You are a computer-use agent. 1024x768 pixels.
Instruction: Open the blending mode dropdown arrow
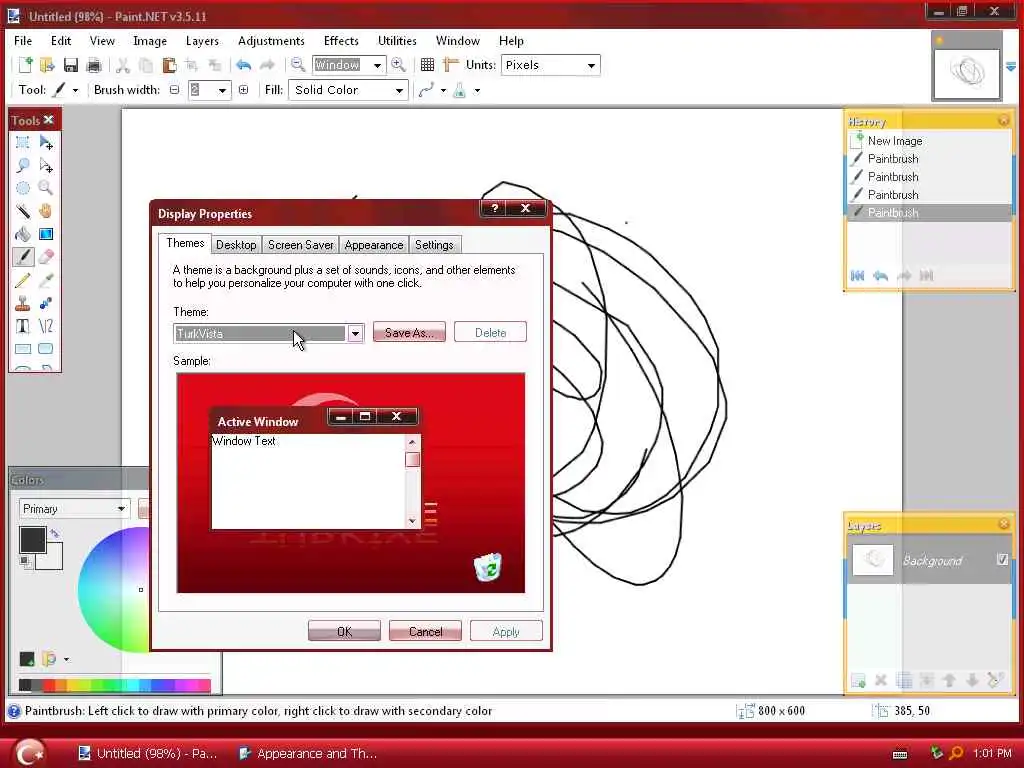[477, 90]
